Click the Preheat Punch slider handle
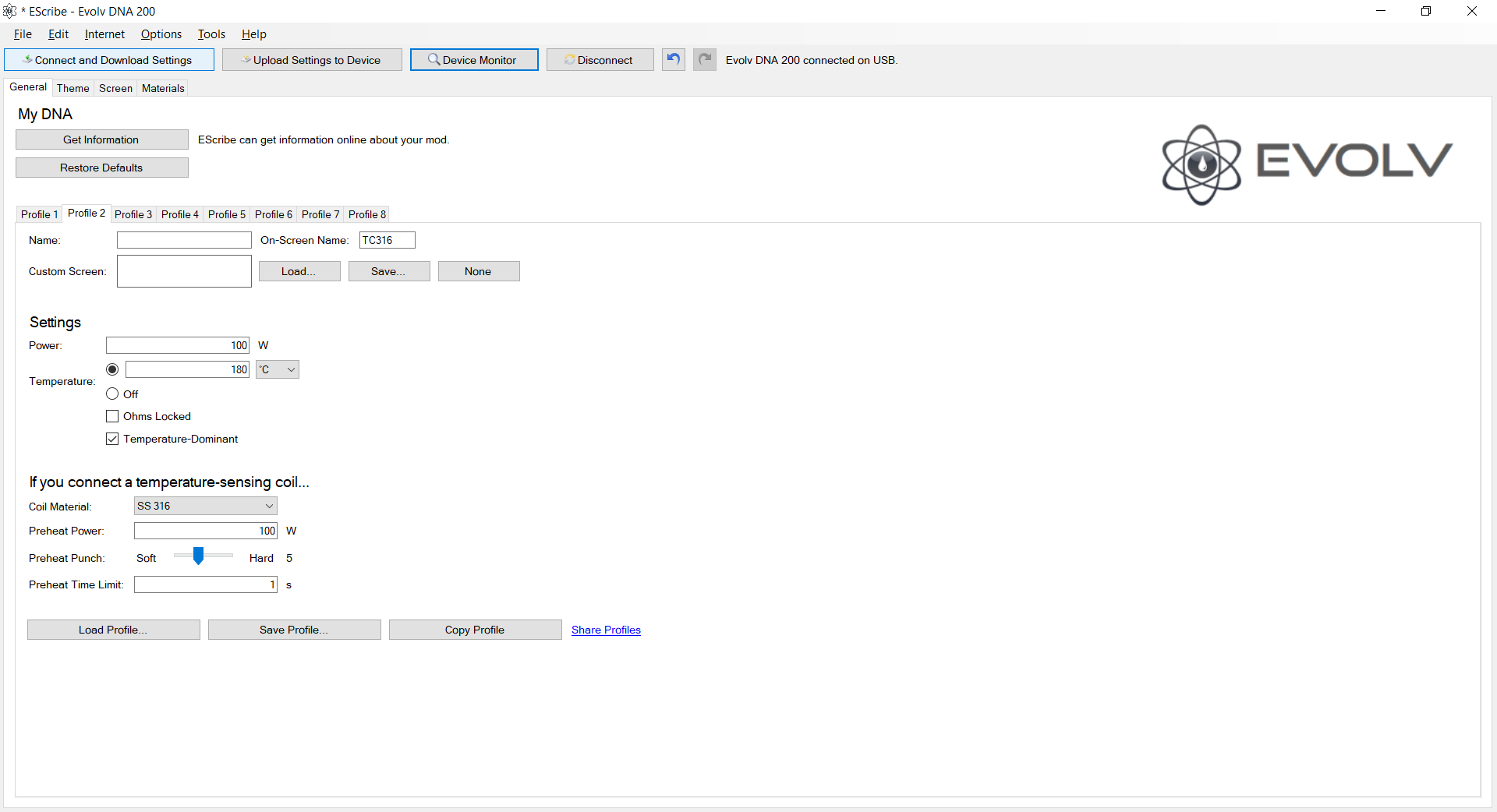Viewport: 1497px width, 812px height. (x=198, y=556)
